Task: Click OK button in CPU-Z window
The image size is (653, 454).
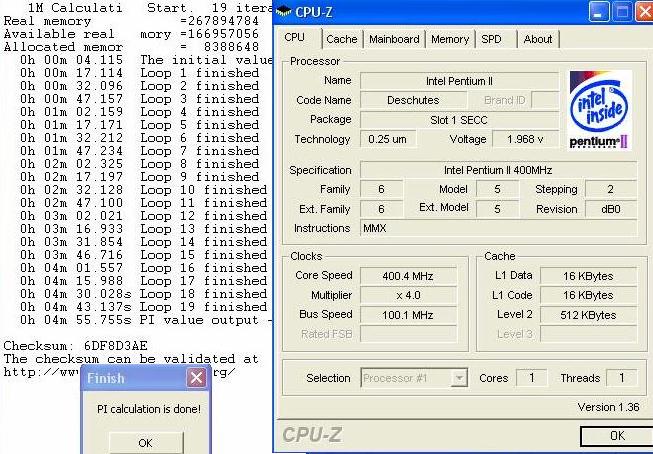Action: click(617, 436)
